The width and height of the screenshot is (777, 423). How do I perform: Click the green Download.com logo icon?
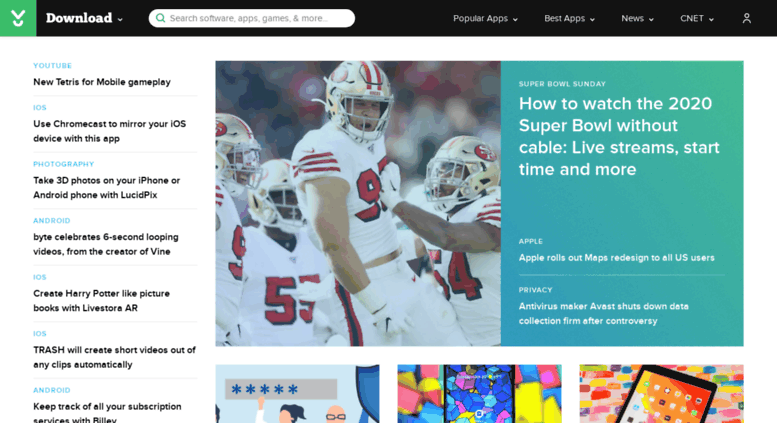pyautogui.click(x=18, y=18)
